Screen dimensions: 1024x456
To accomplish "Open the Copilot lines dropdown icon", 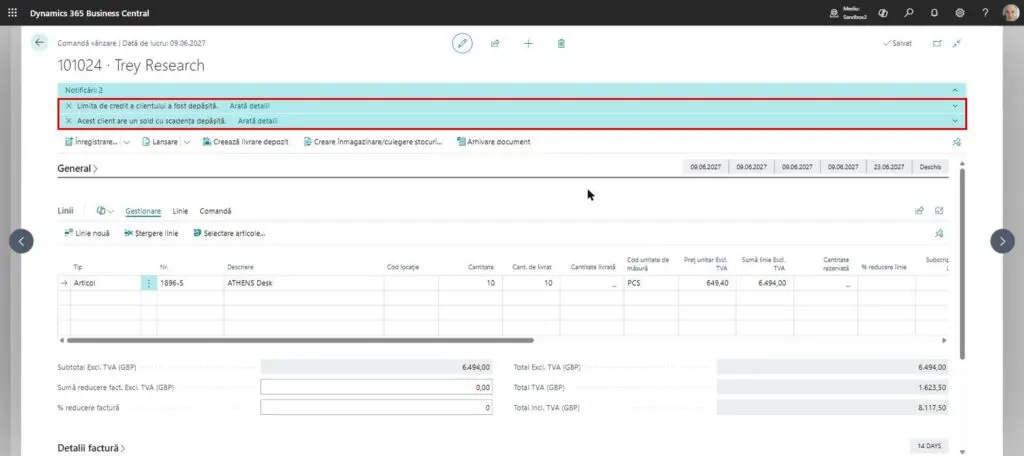I will pyautogui.click(x=104, y=211).
